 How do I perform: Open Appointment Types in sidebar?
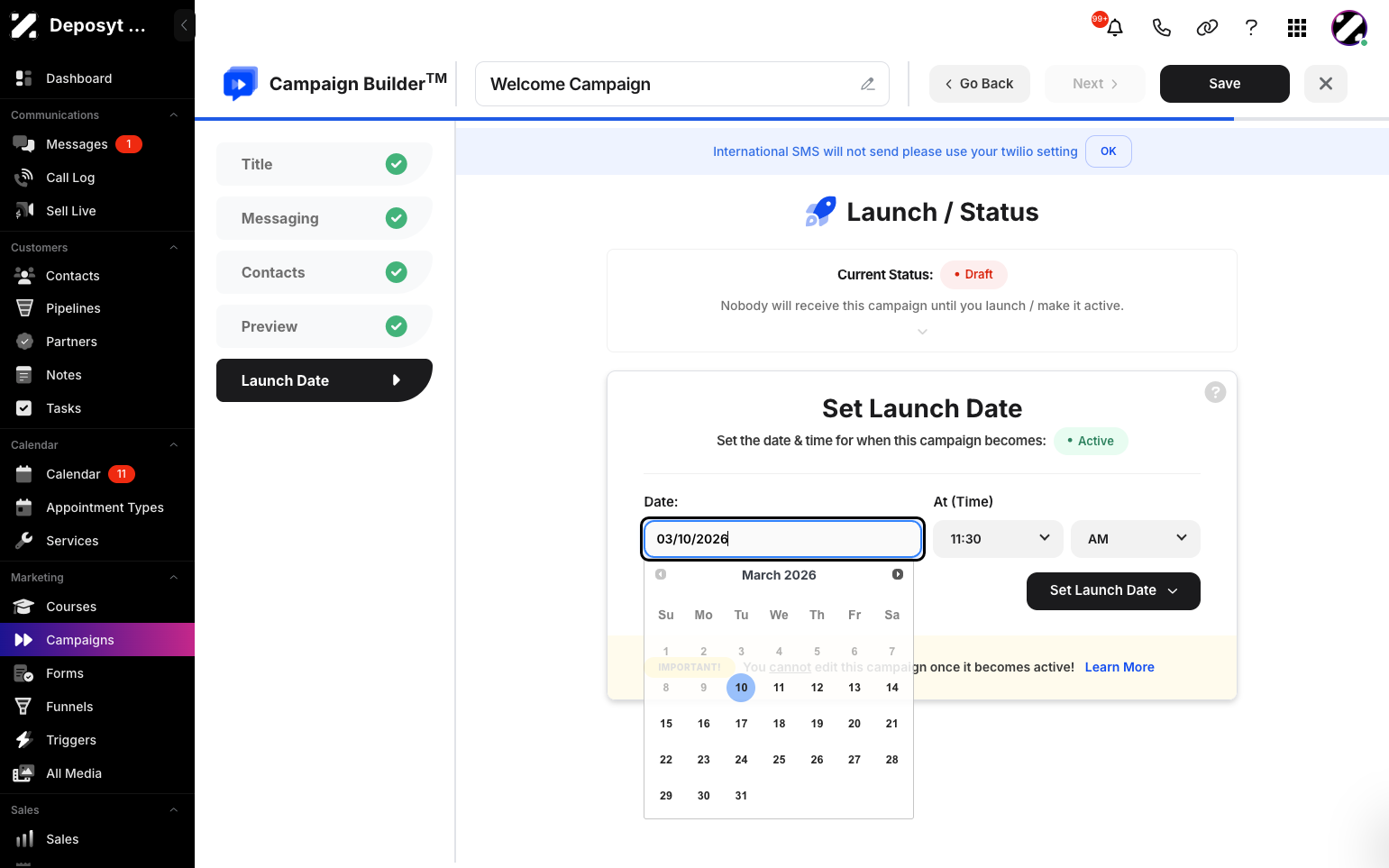coord(97,507)
